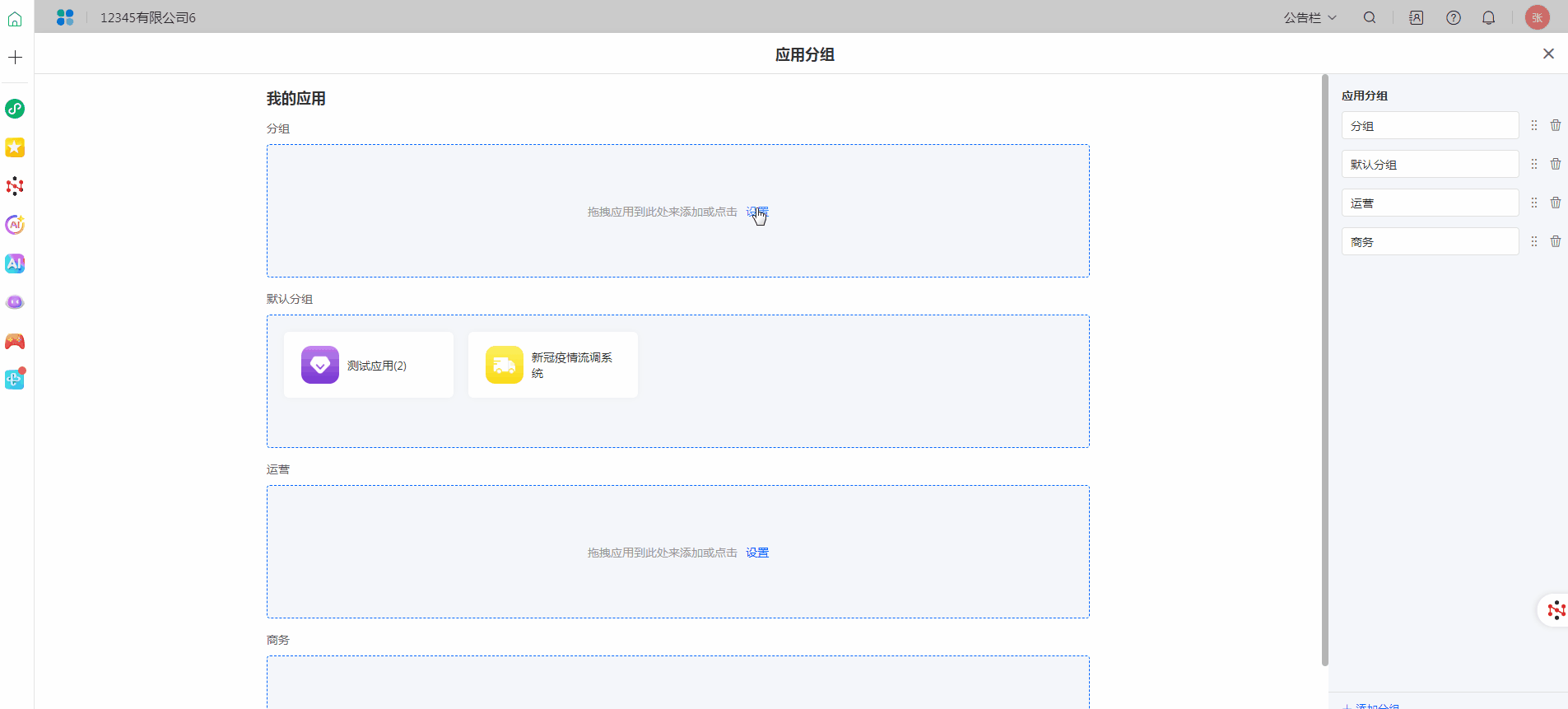Click 设置 link in 运营 group area
The image size is (1568, 709).
(x=757, y=553)
